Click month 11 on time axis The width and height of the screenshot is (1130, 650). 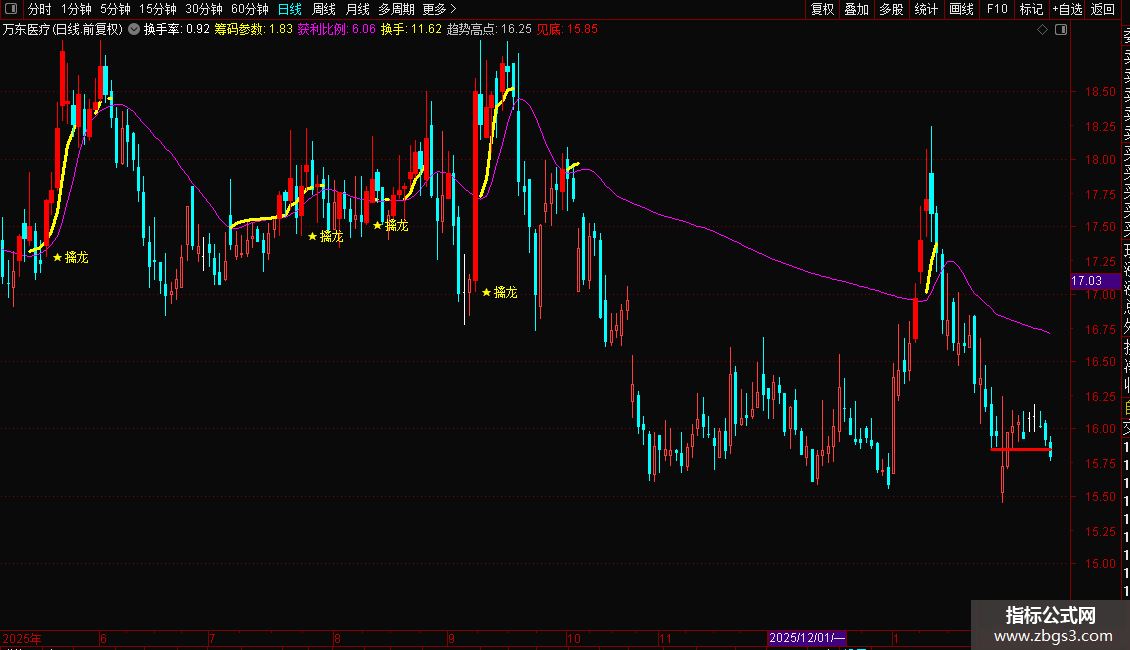point(665,638)
